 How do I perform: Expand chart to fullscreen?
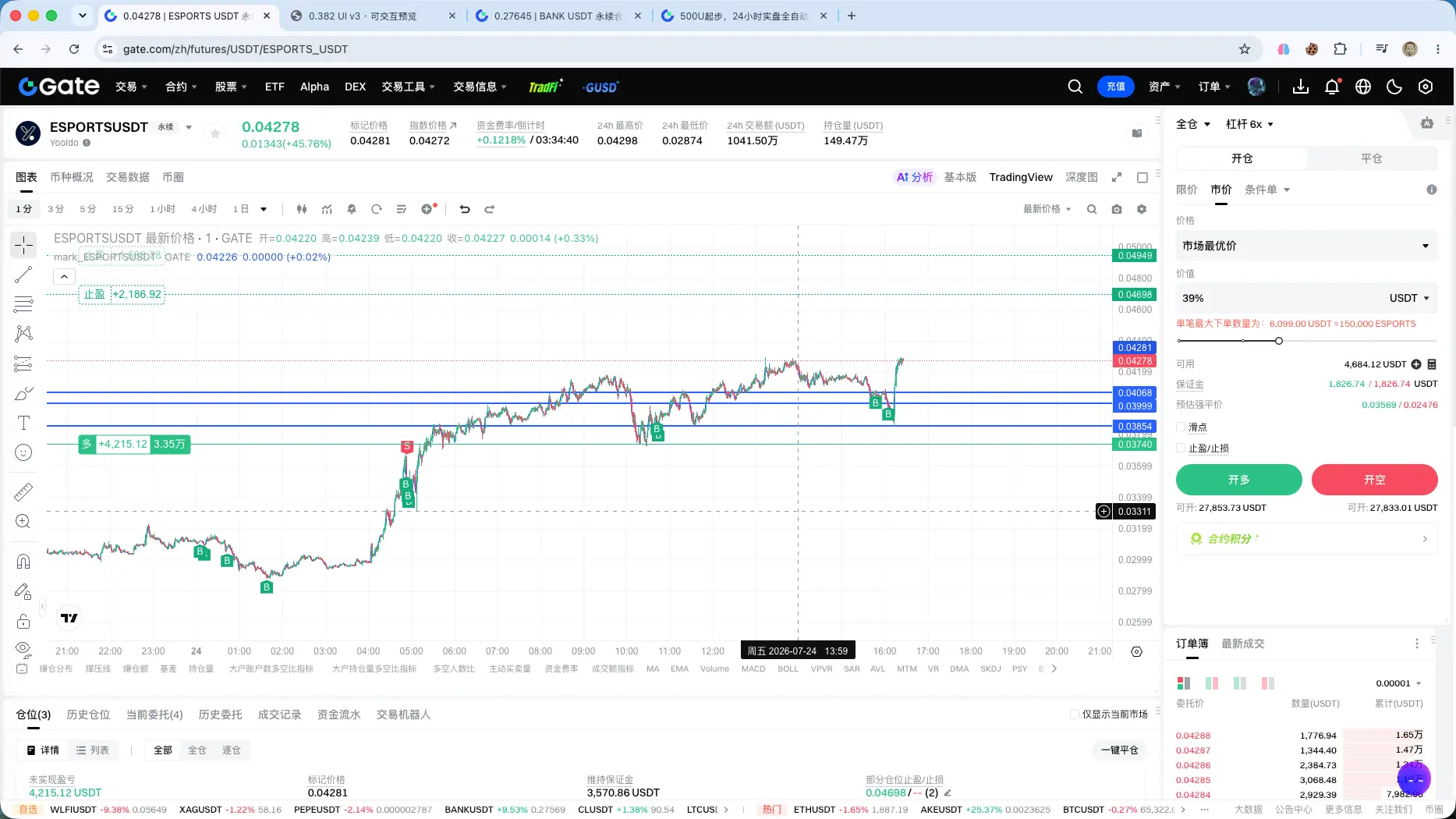pyautogui.click(x=1117, y=177)
